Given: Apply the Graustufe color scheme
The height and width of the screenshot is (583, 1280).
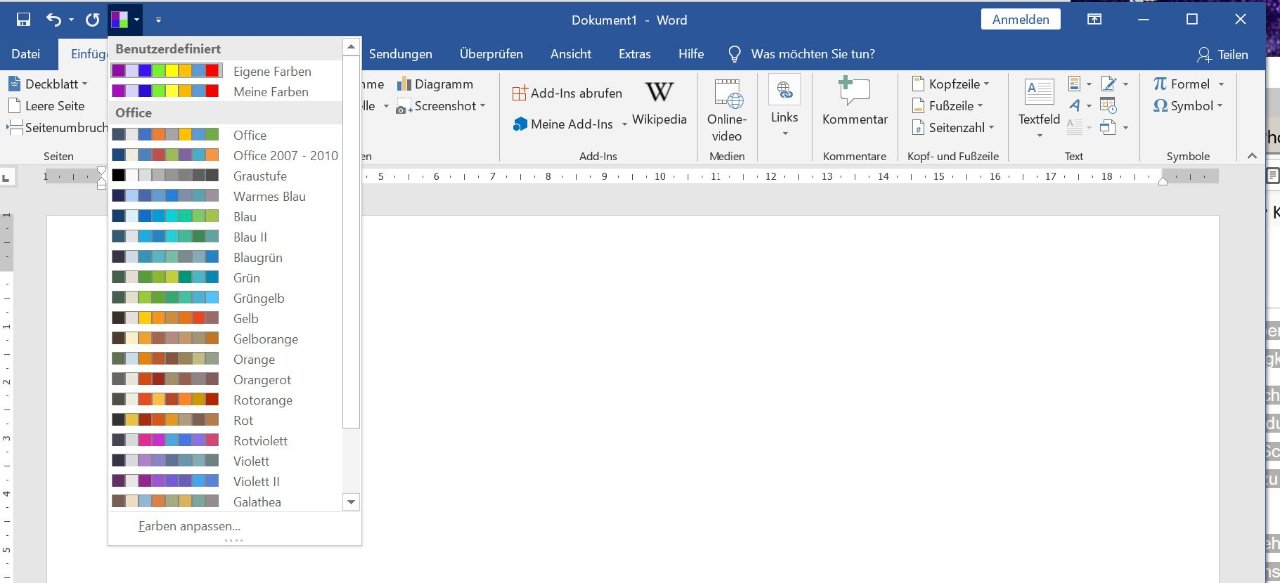Looking at the screenshot, I should click(225, 176).
